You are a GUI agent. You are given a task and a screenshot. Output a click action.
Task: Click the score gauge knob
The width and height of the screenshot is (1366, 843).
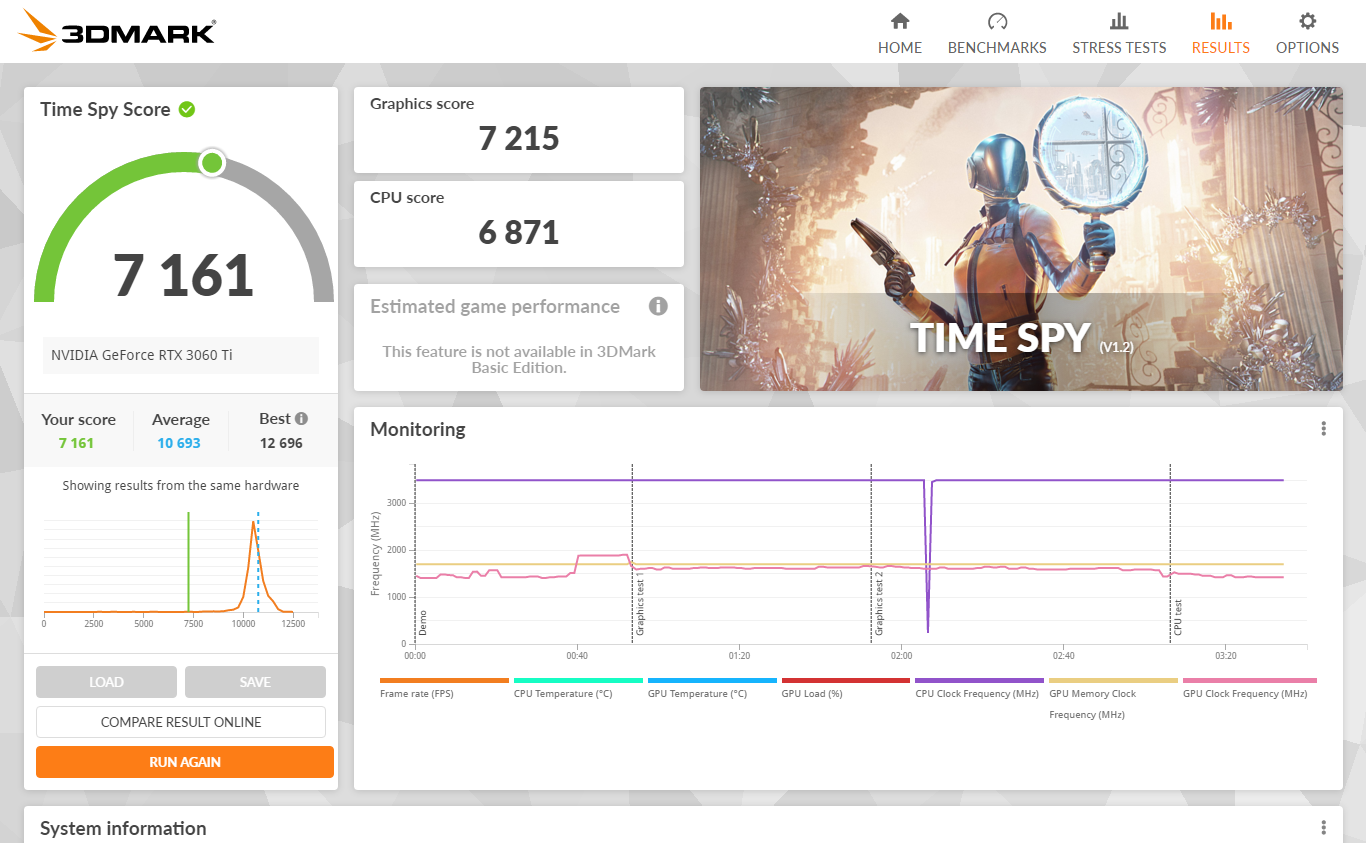point(211,163)
